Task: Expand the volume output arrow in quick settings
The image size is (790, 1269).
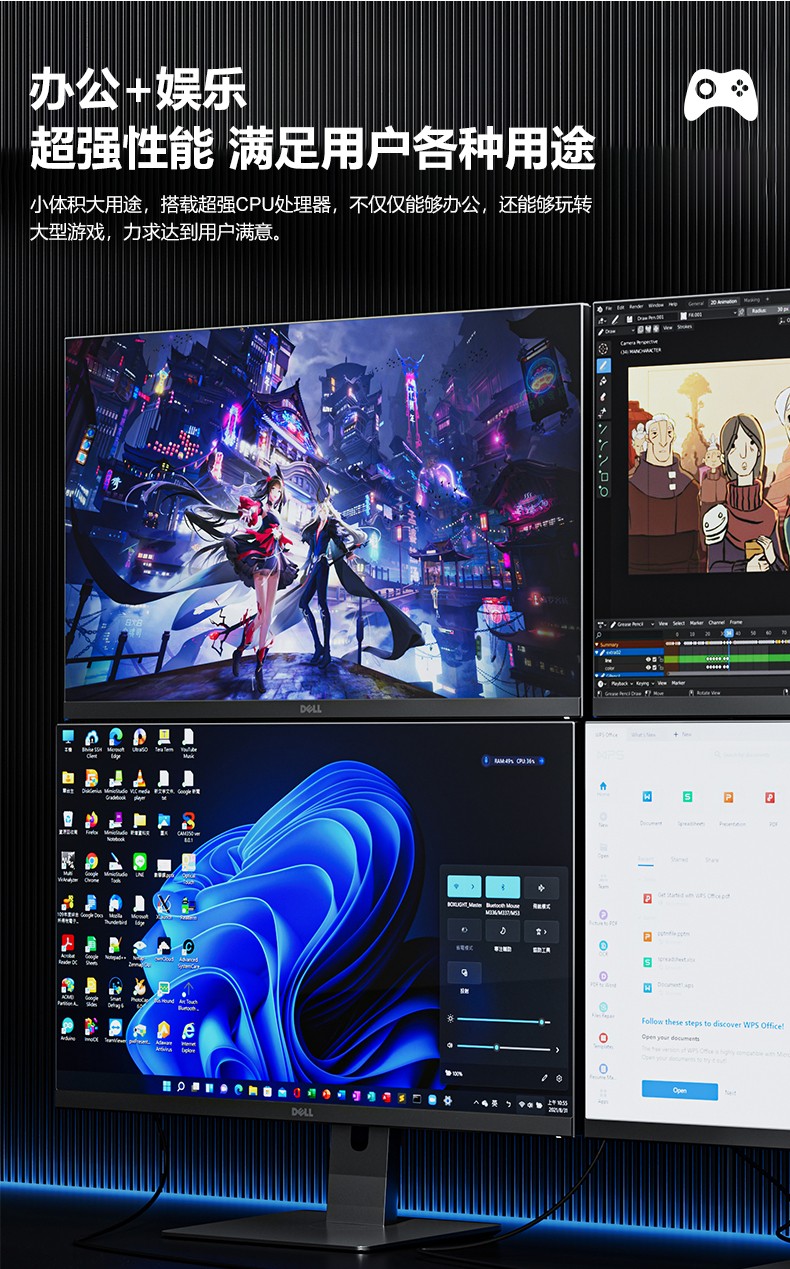Action: (x=556, y=1049)
